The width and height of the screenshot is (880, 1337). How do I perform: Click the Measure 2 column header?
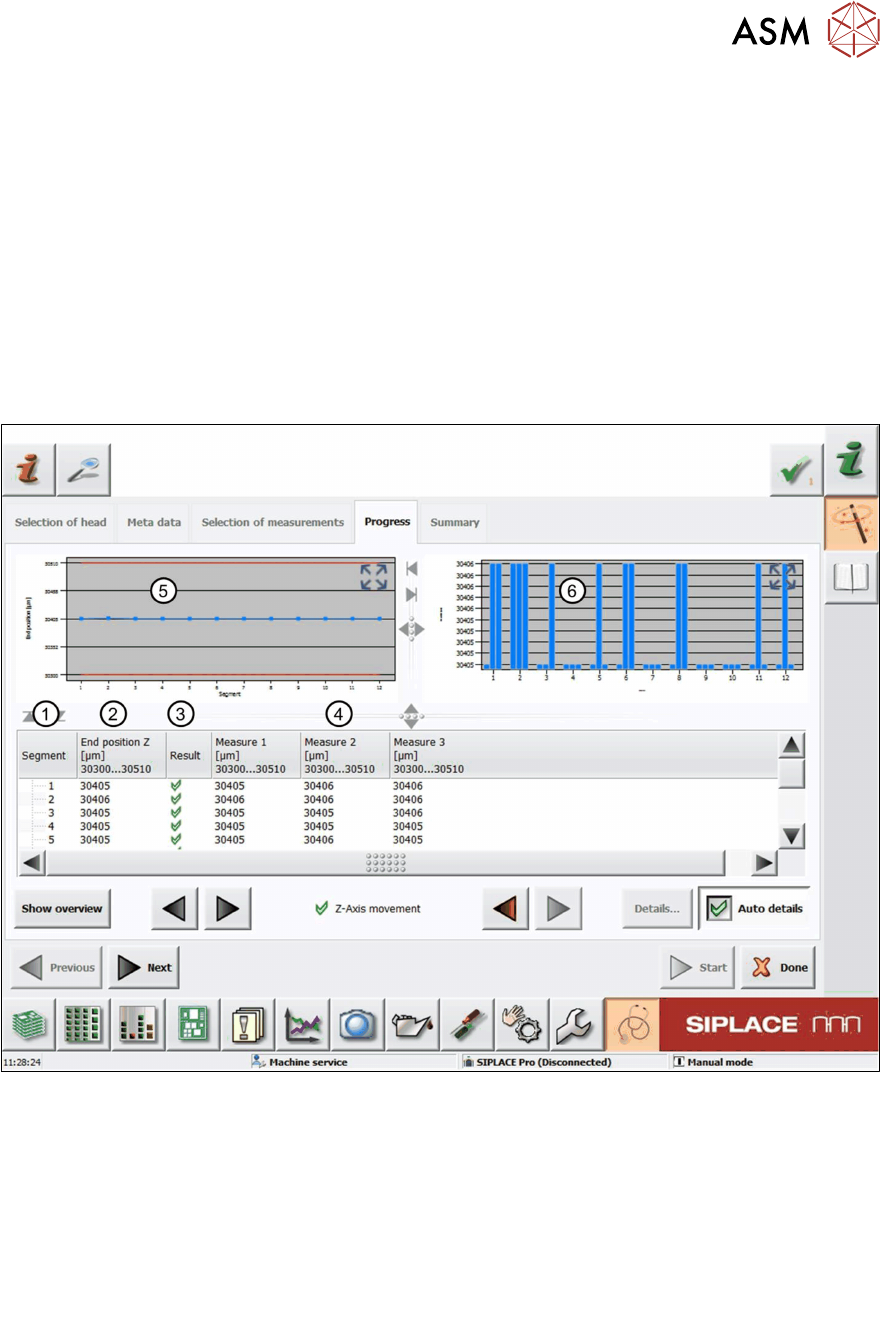pyautogui.click(x=345, y=756)
